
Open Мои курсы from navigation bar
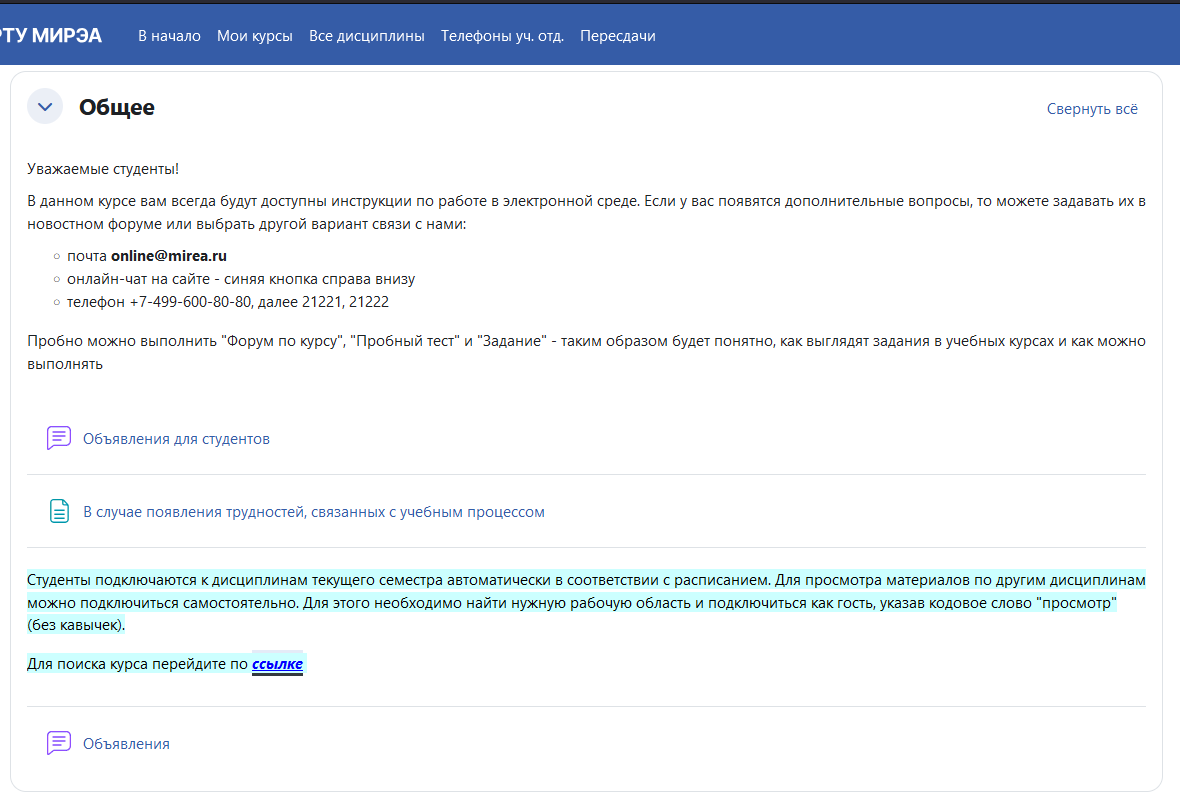pyautogui.click(x=255, y=36)
